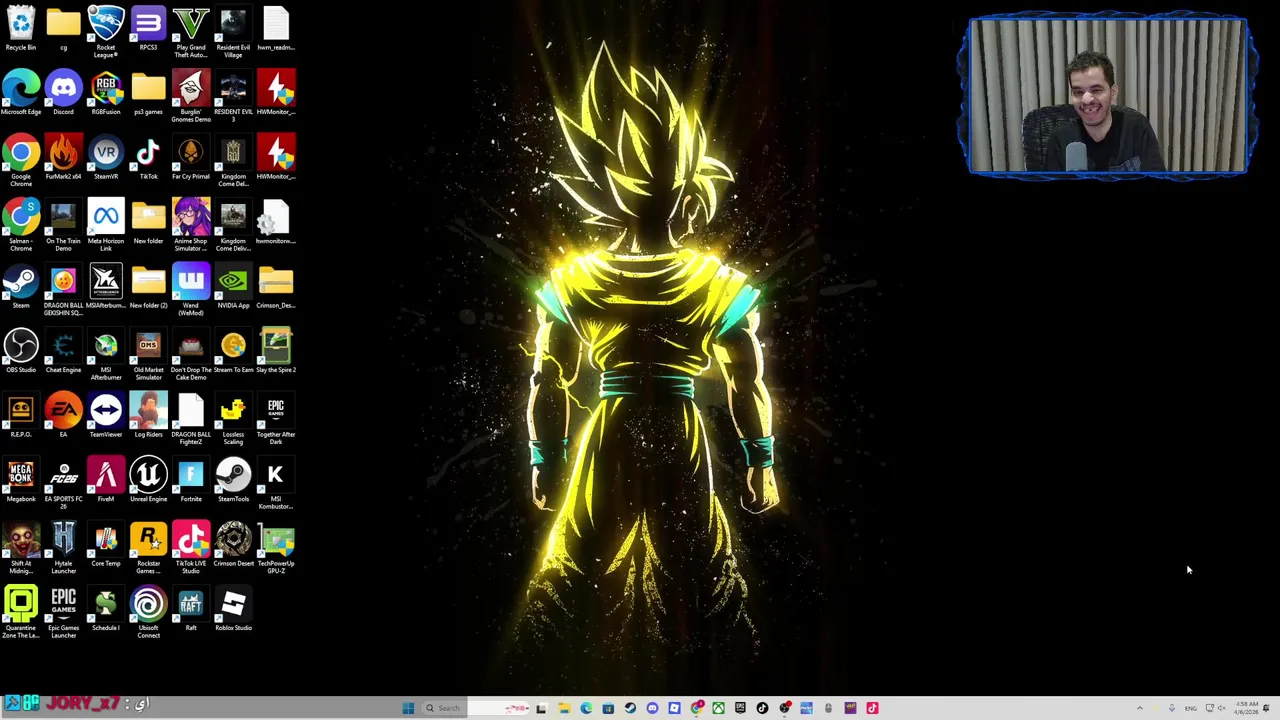This screenshot has width=1280, height=720.
Task: Open the cg folder on desktop
Action: pyautogui.click(x=63, y=29)
